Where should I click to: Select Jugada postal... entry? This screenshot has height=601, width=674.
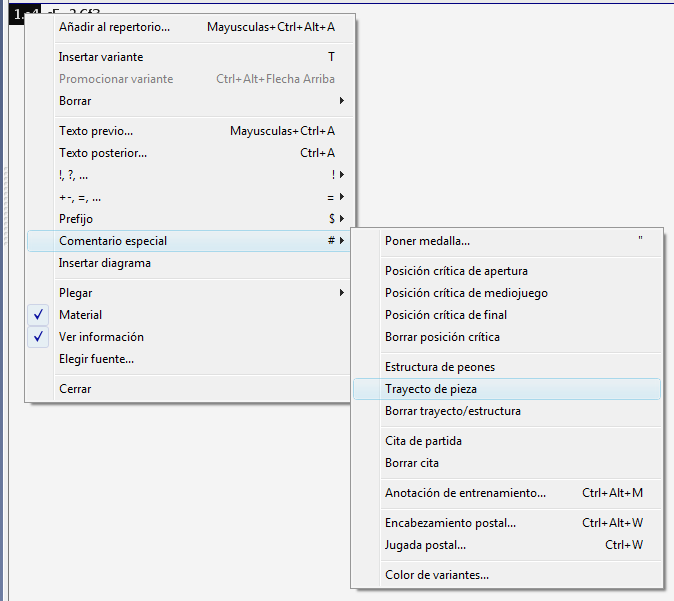[x=507, y=545]
